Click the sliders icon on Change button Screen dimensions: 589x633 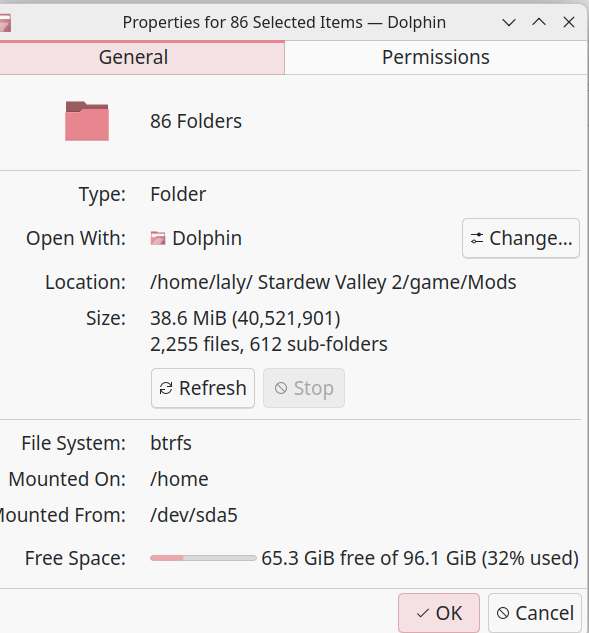pyautogui.click(x=477, y=238)
